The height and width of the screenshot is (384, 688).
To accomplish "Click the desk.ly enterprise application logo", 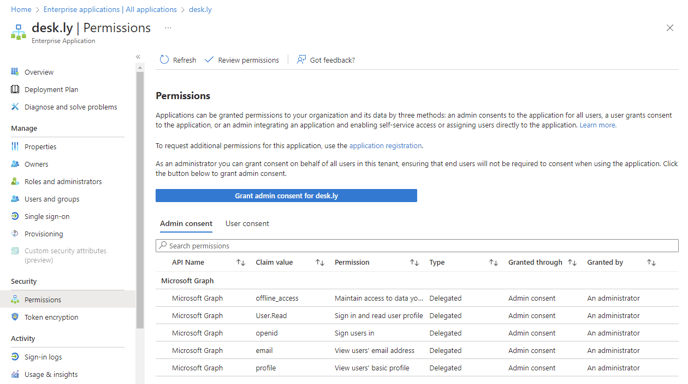I will [18, 32].
